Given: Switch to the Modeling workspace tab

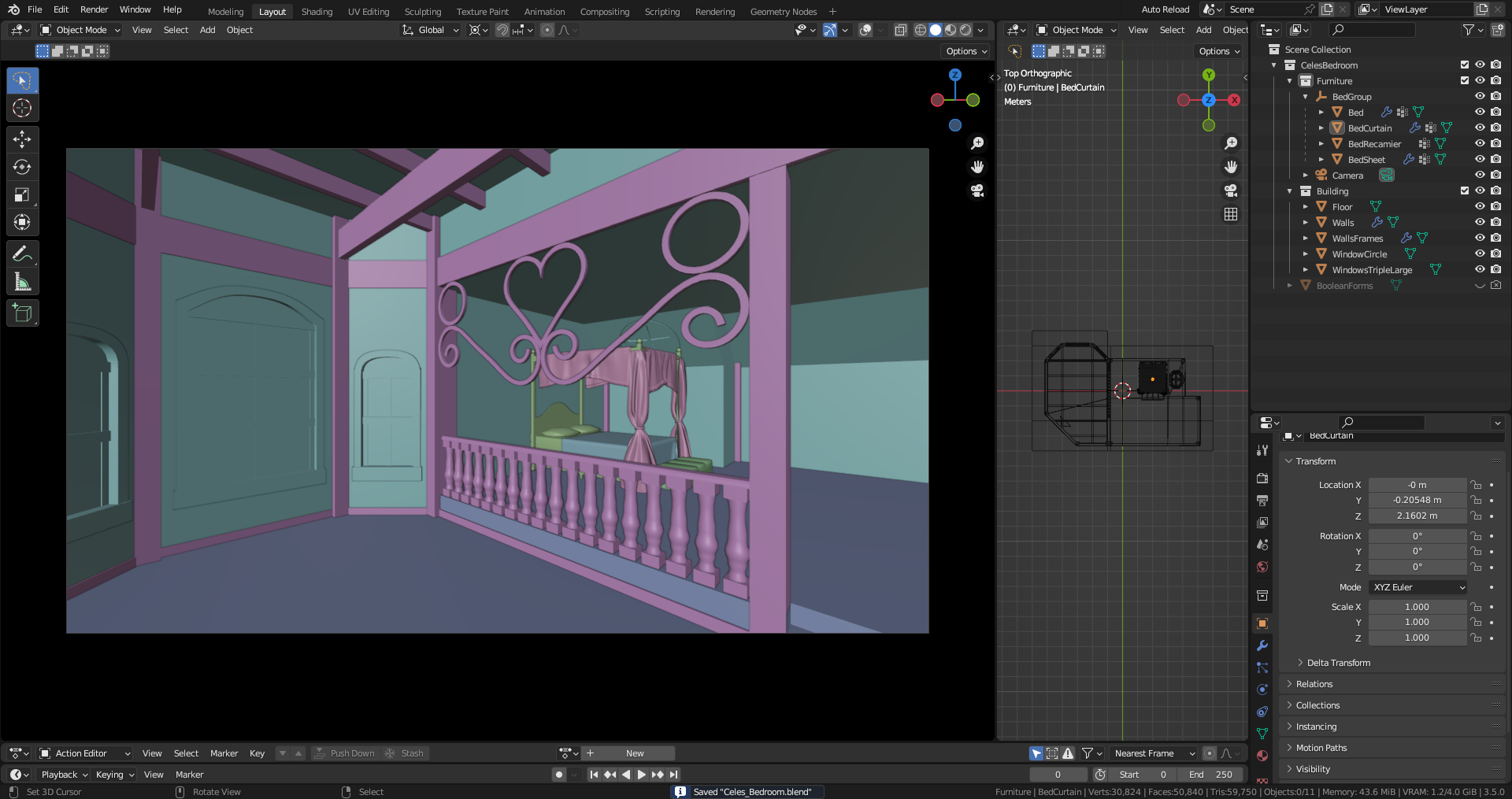Looking at the screenshot, I should [226, 12].
